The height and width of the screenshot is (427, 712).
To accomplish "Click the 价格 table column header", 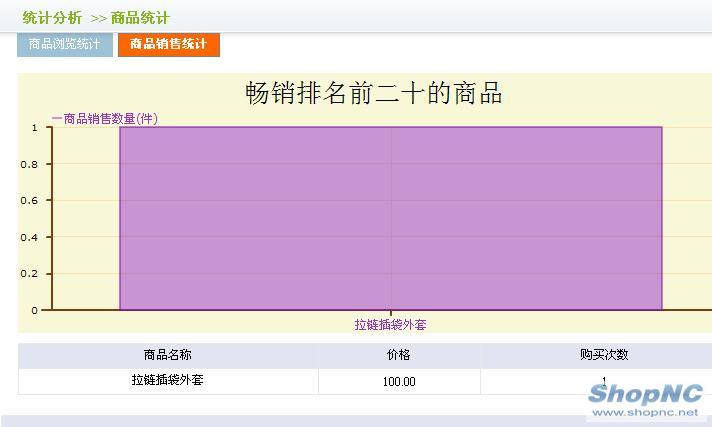I will [x=398, y=355].
